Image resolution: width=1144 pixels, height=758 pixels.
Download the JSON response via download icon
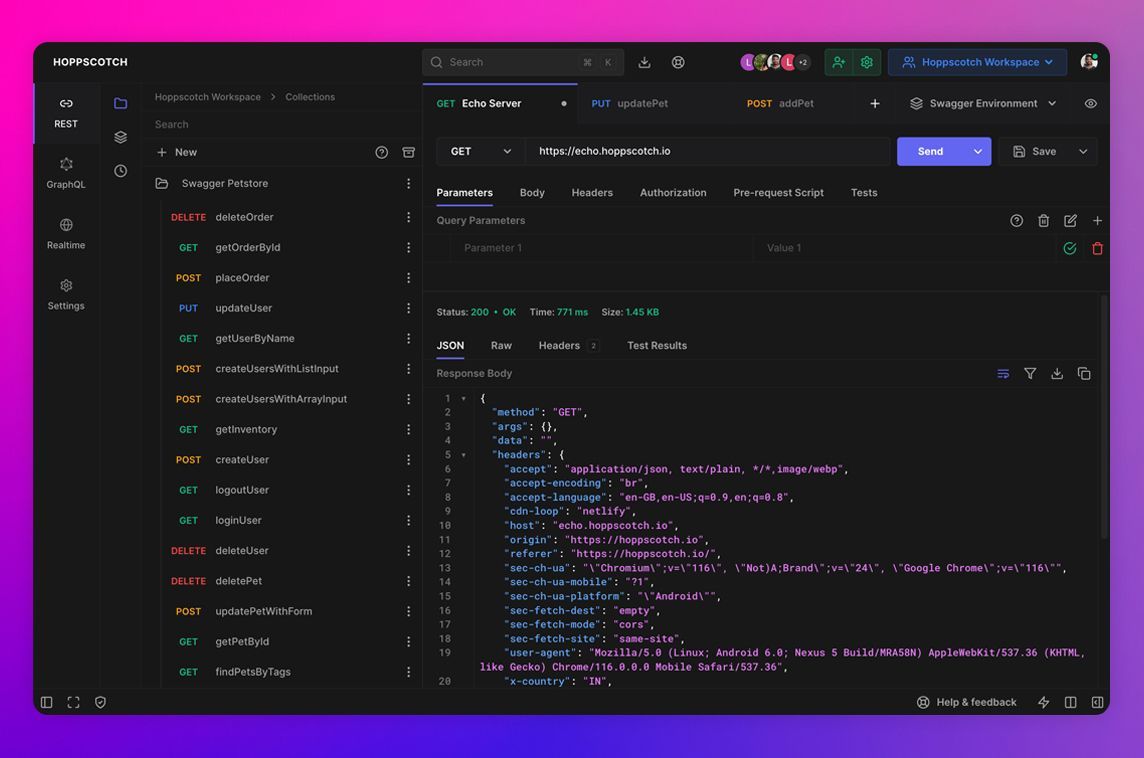tap(1057, 373)
